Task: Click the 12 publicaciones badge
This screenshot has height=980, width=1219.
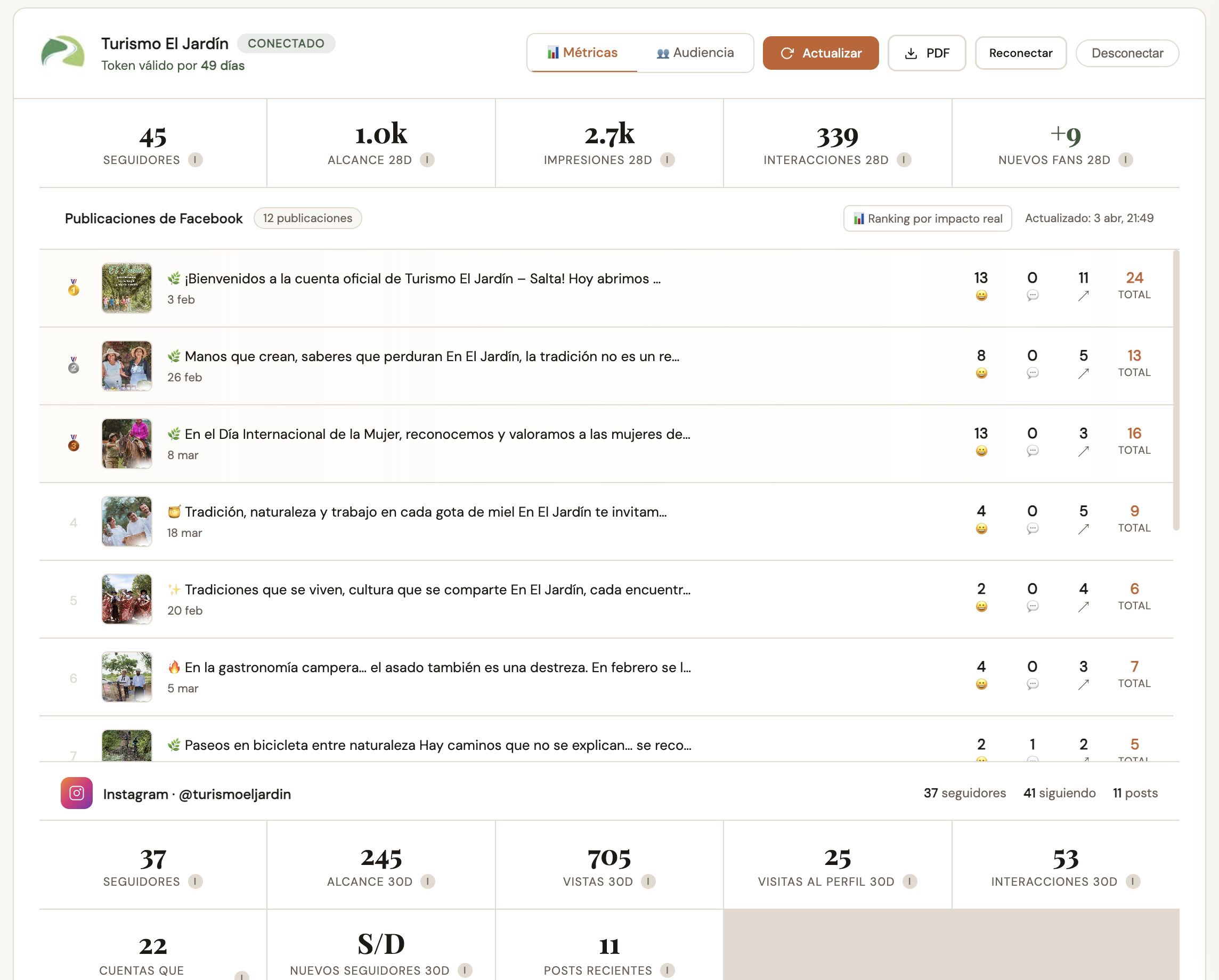Action: point(307,218)
